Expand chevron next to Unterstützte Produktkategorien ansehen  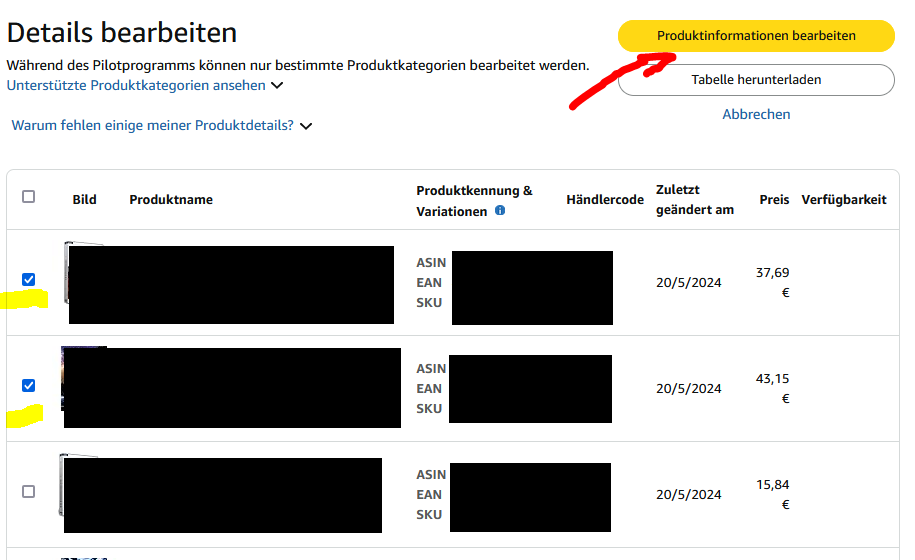pos(277,86)
